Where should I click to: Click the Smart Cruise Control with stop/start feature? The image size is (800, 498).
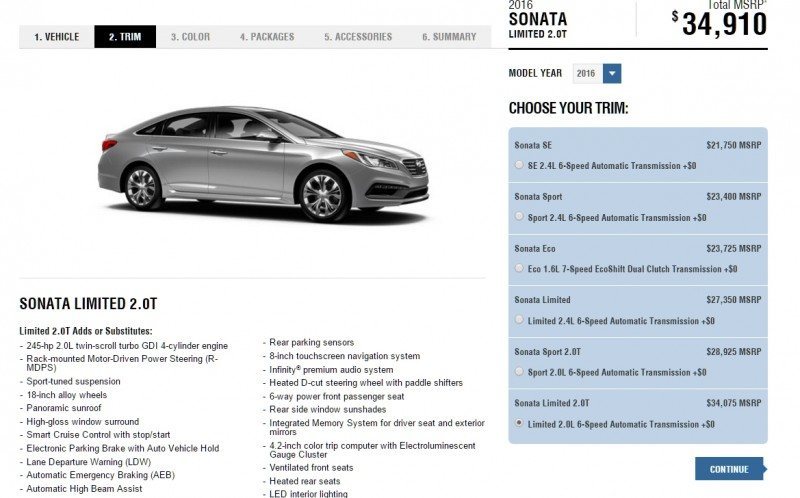98,435
